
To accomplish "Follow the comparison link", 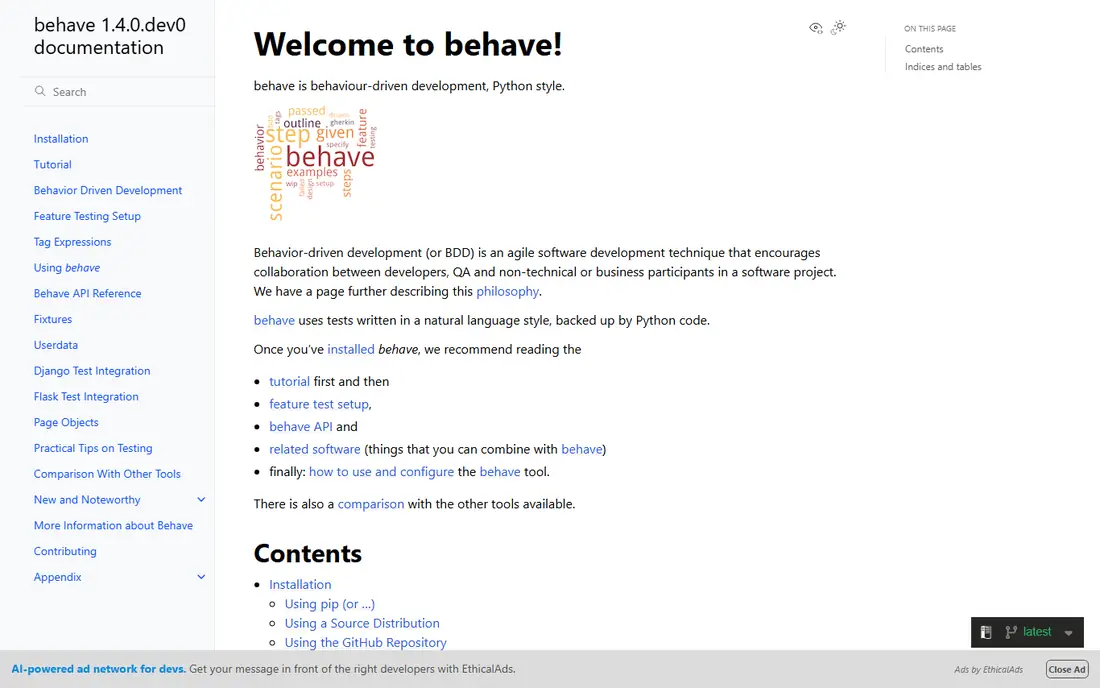I will pyautogui.click(x=370, y=504).
